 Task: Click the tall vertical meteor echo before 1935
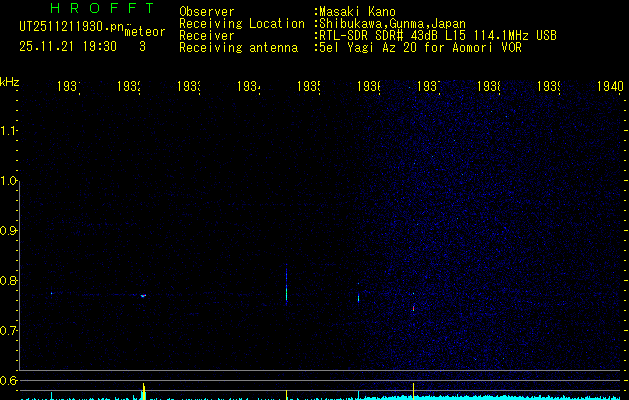pos(286,285)
